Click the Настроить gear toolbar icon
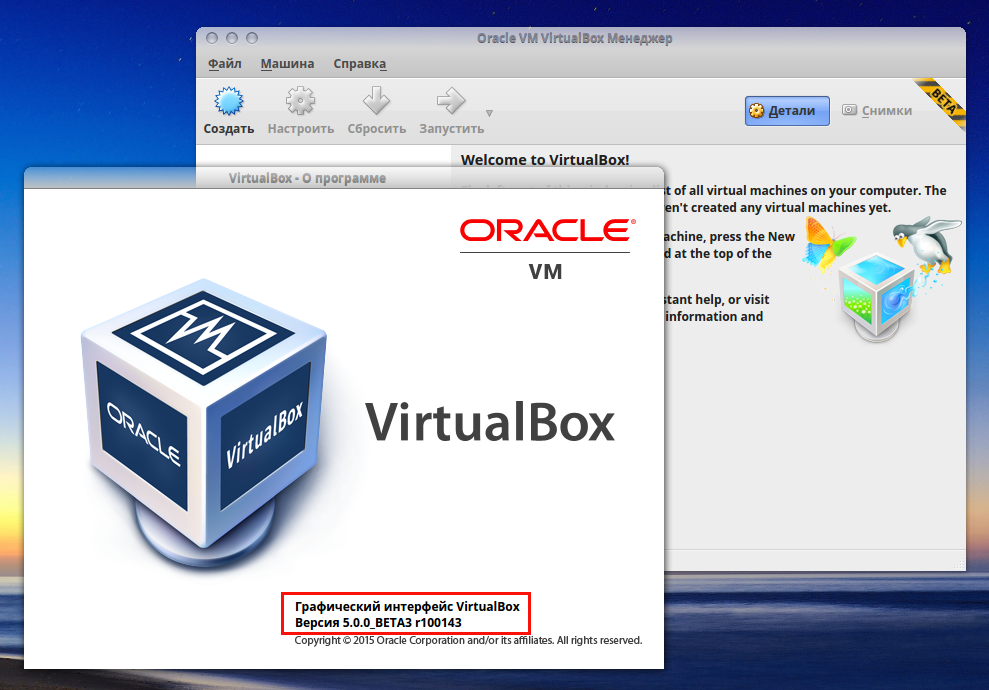989x690 pixels. tap(300, 101)
